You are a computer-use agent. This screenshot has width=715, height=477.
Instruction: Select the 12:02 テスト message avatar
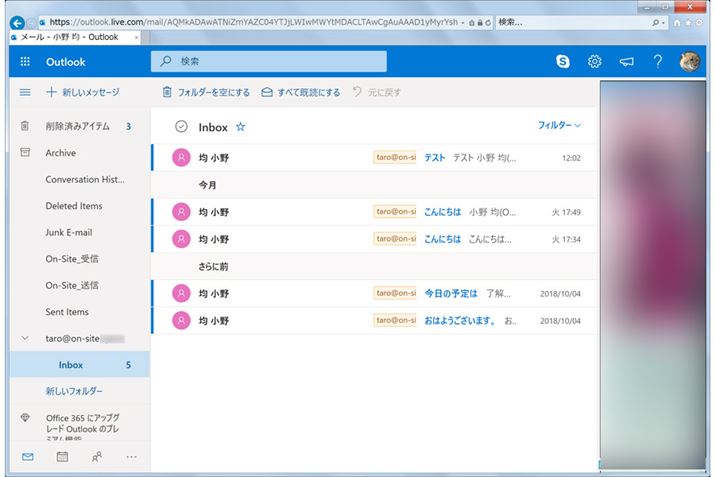pyautogui.click(x=181, y=157)
